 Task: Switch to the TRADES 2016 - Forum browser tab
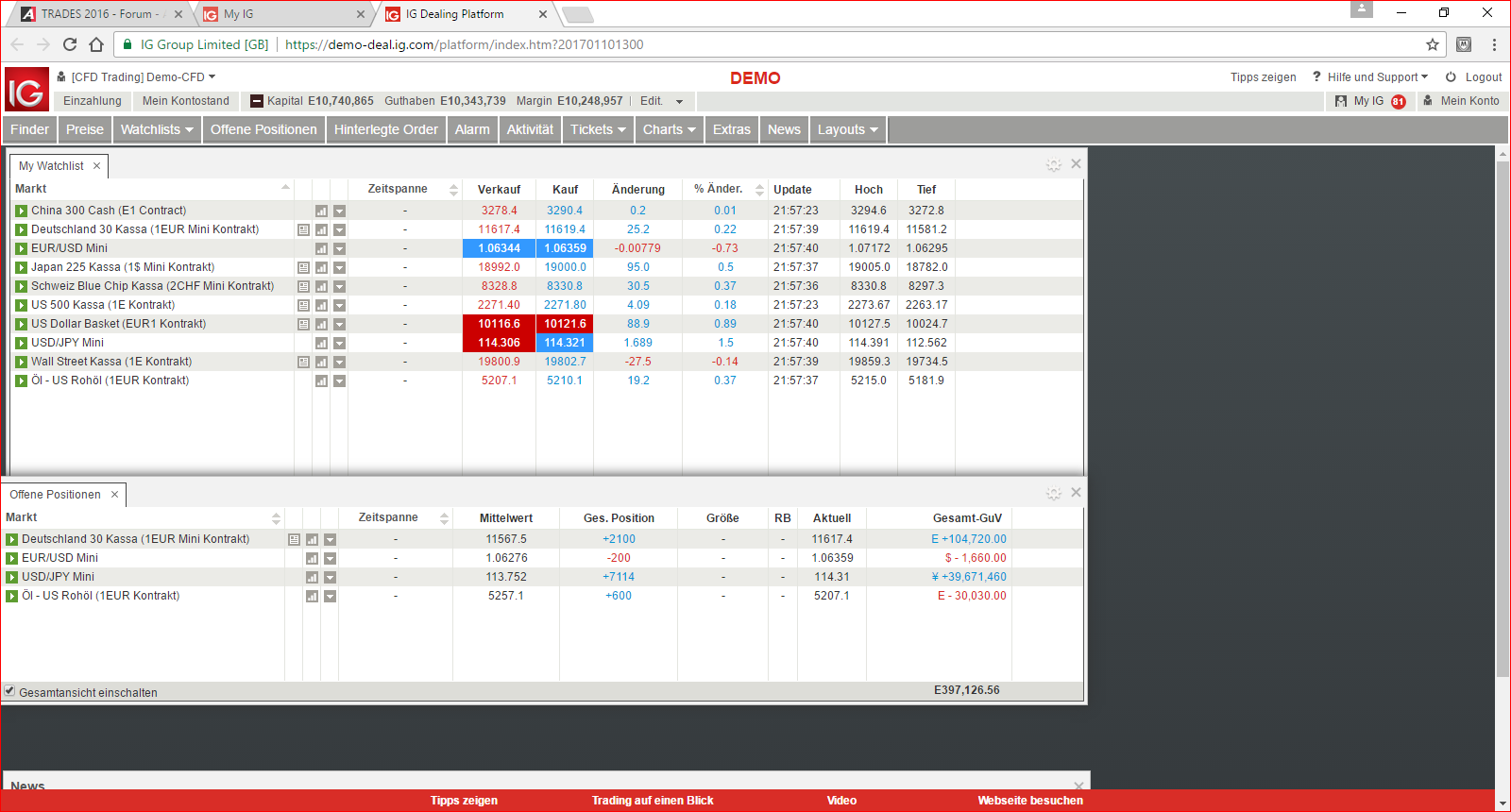coord(102,14)
